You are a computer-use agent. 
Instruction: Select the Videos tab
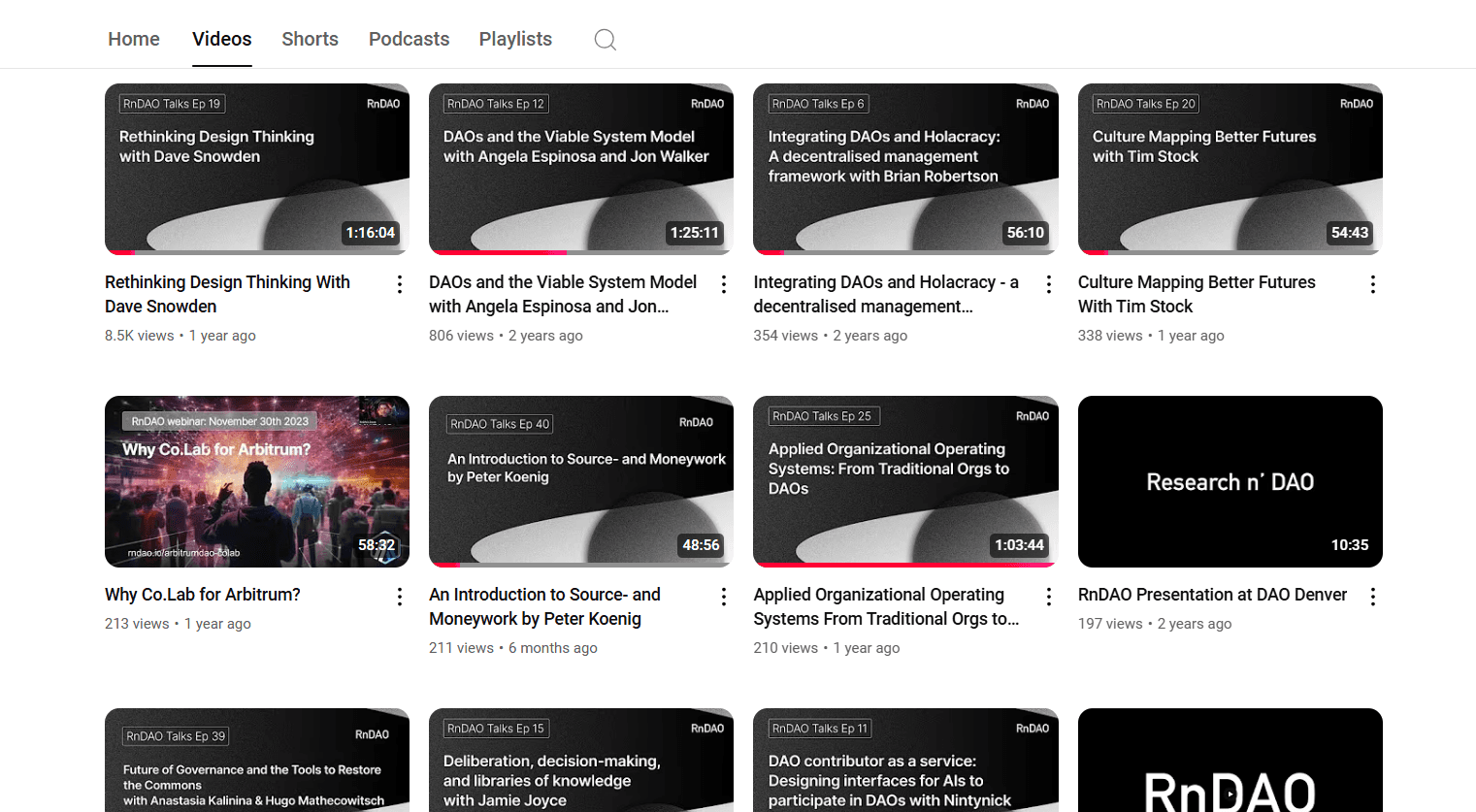point(222,39)
